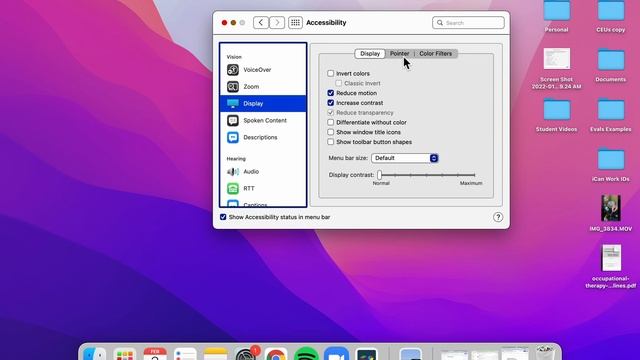Close the Accessibility window
Viewport: 640px width, 360px height.
coord(224,23)
